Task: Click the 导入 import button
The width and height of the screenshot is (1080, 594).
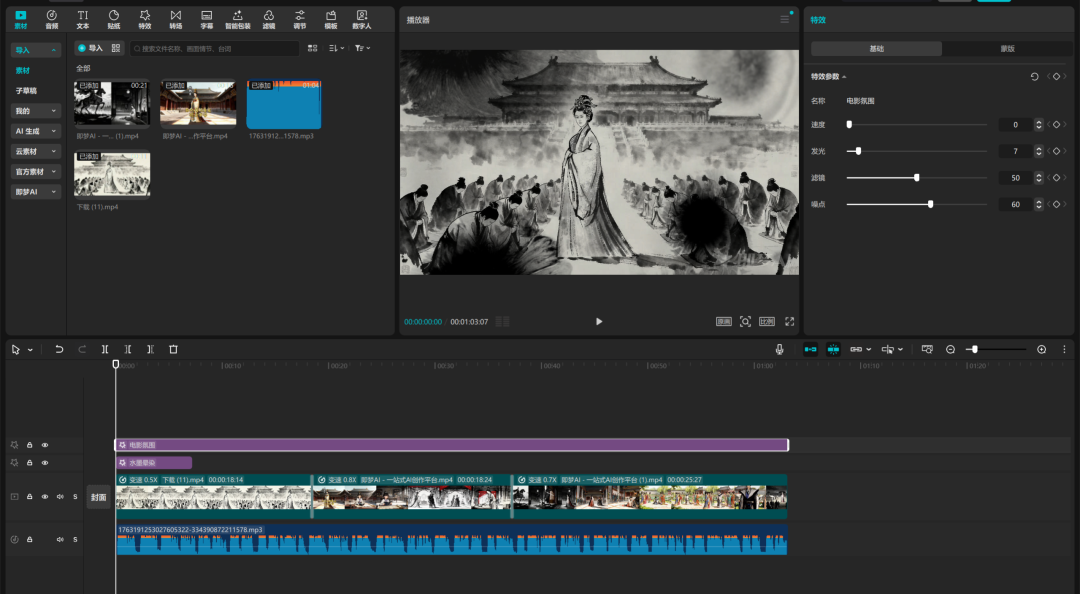Action: point(90,48)
